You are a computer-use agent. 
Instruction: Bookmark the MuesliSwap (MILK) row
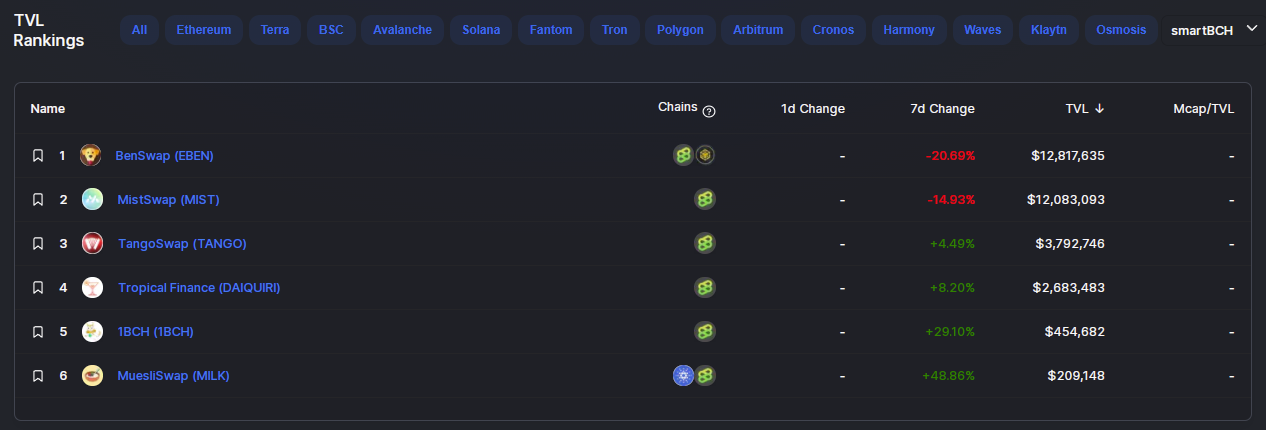coord(38,376)
